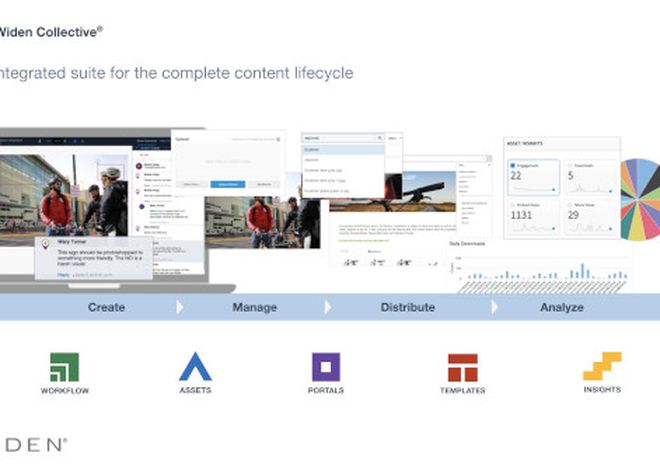Click the insights card showing 5
Screen dimensions: 660x470
590,177
